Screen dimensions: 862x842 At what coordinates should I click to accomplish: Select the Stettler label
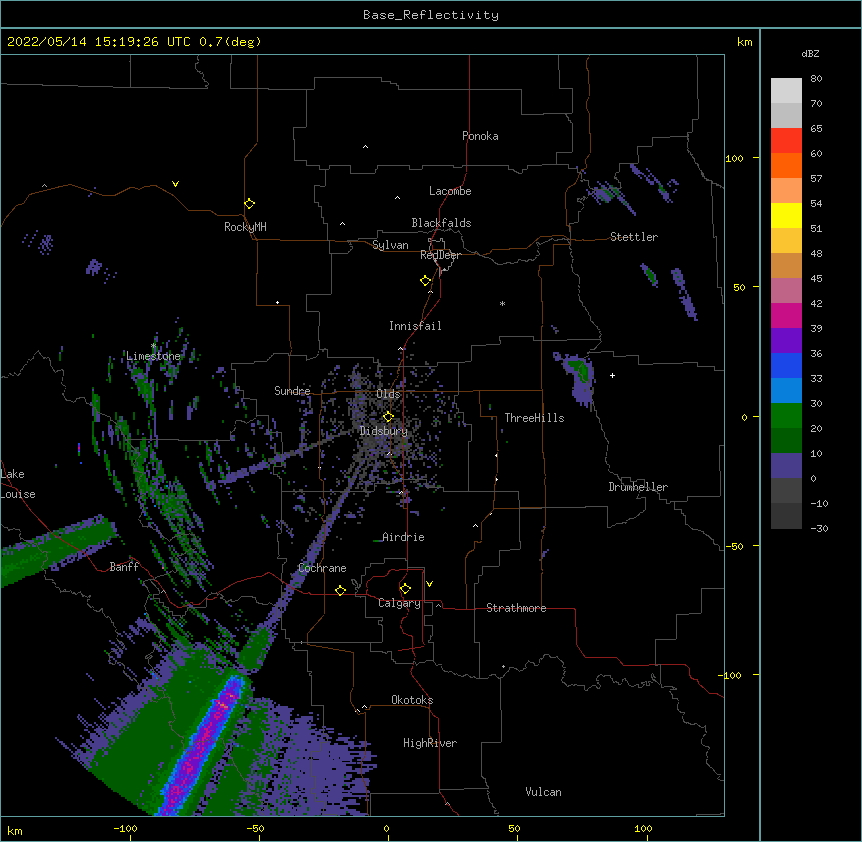(x=634, y=237)
